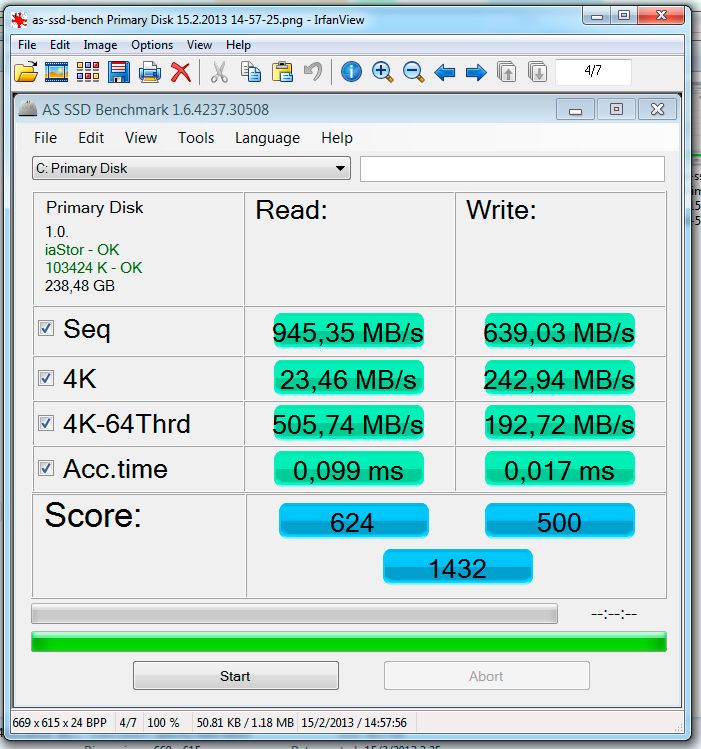The height and width of the screenshot is (749, 701).
Task: Open AS SSD Benchmark Help menu
Action: [337, 138]
